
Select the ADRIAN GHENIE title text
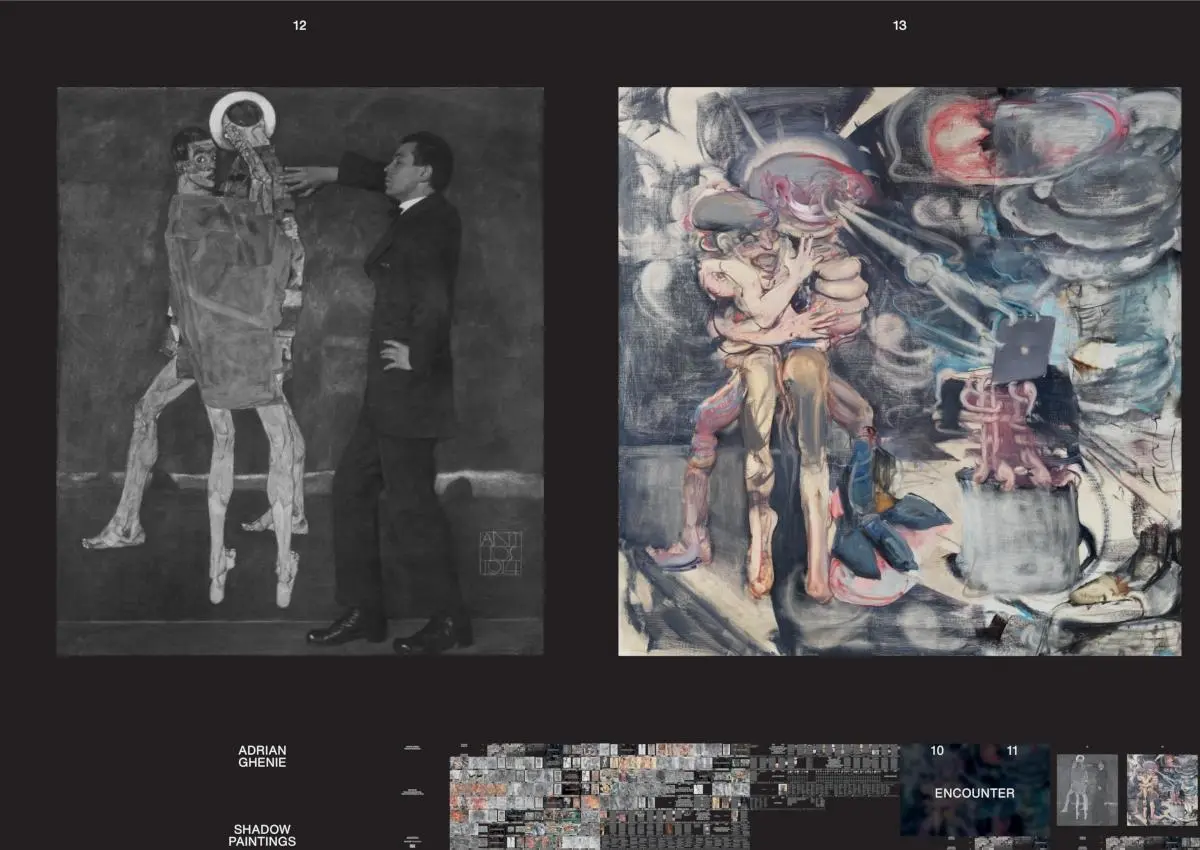(x=262, y=756)
